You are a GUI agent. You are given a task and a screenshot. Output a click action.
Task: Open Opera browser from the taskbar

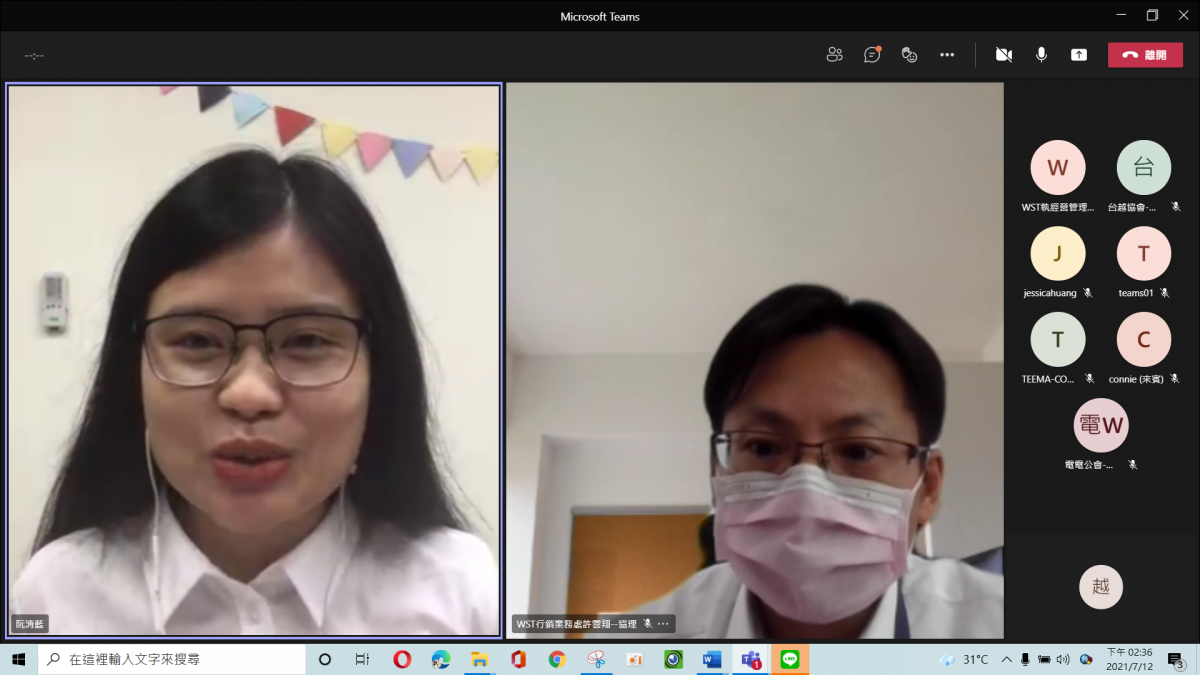[402, 659]
